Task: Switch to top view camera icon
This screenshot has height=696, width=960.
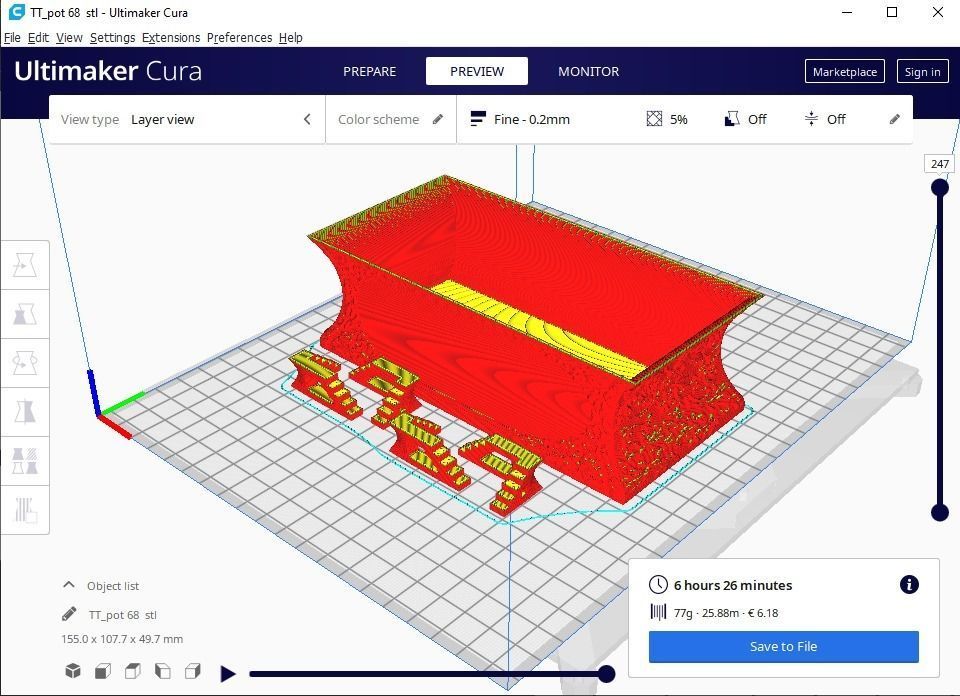Action: pyautogui.click(x=133, y=671)
